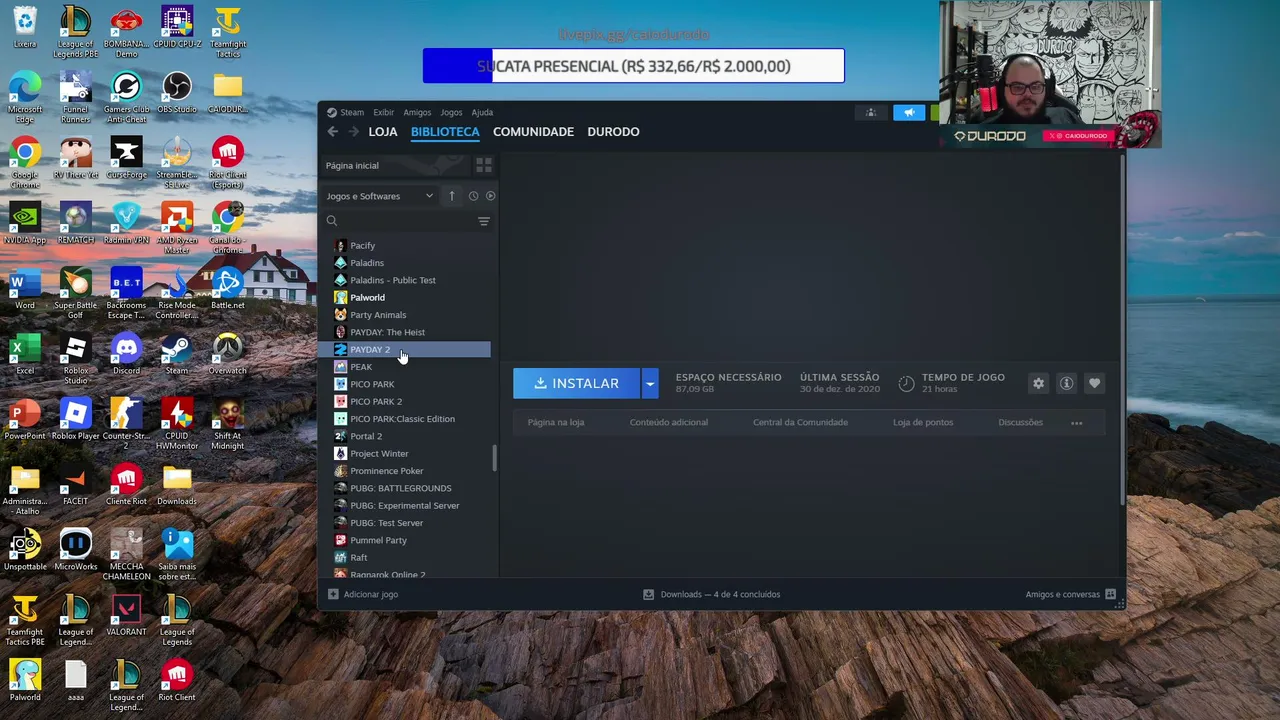Click the library search field
Screen dimensions: 1280x720
click(x=400, y=221)
